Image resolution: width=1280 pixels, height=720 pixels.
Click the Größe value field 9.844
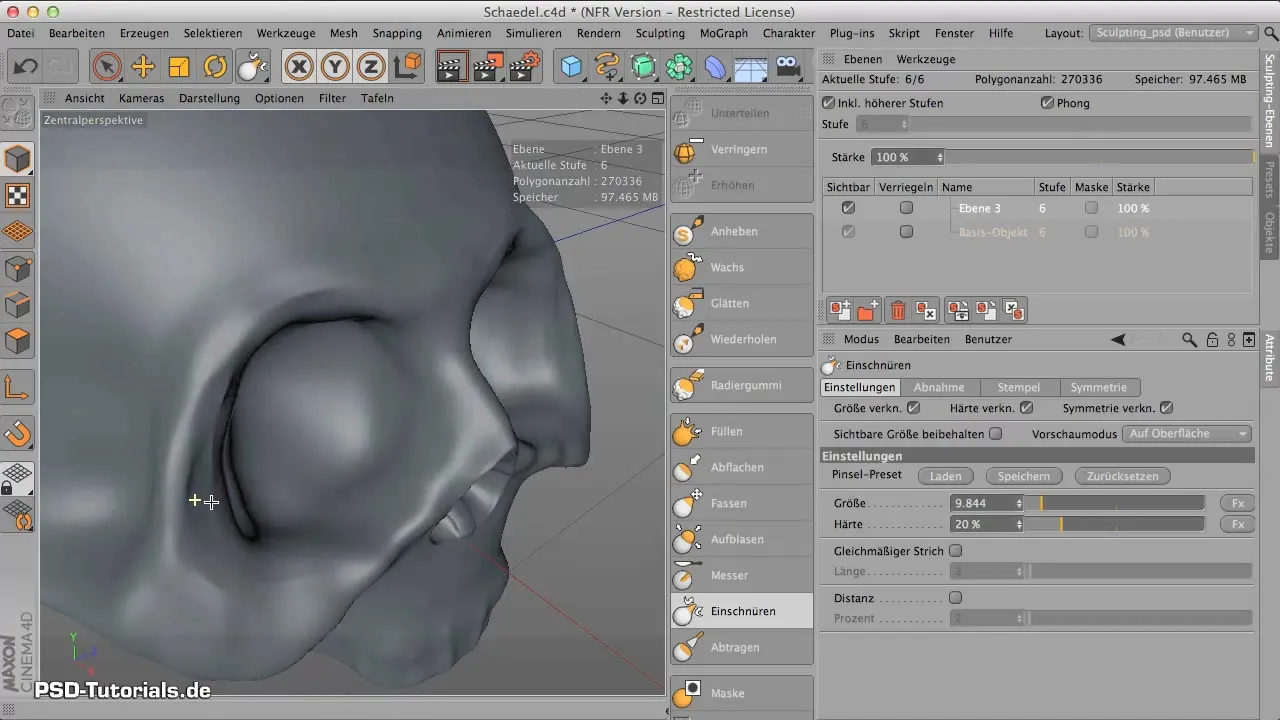pos(982,503)
